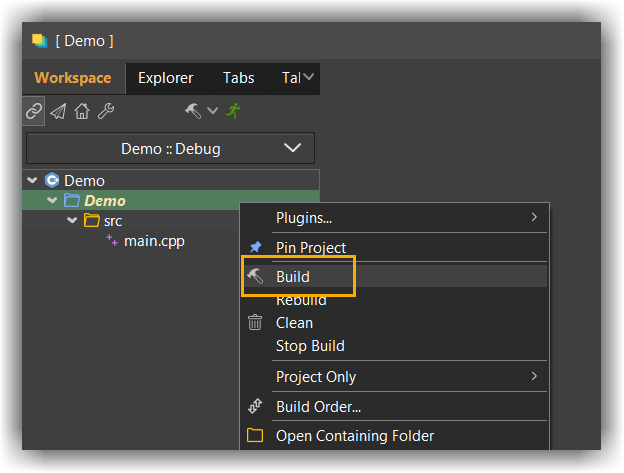Select Clean with the trash icon
The image size is (624, 473).
tap(294, 323)
